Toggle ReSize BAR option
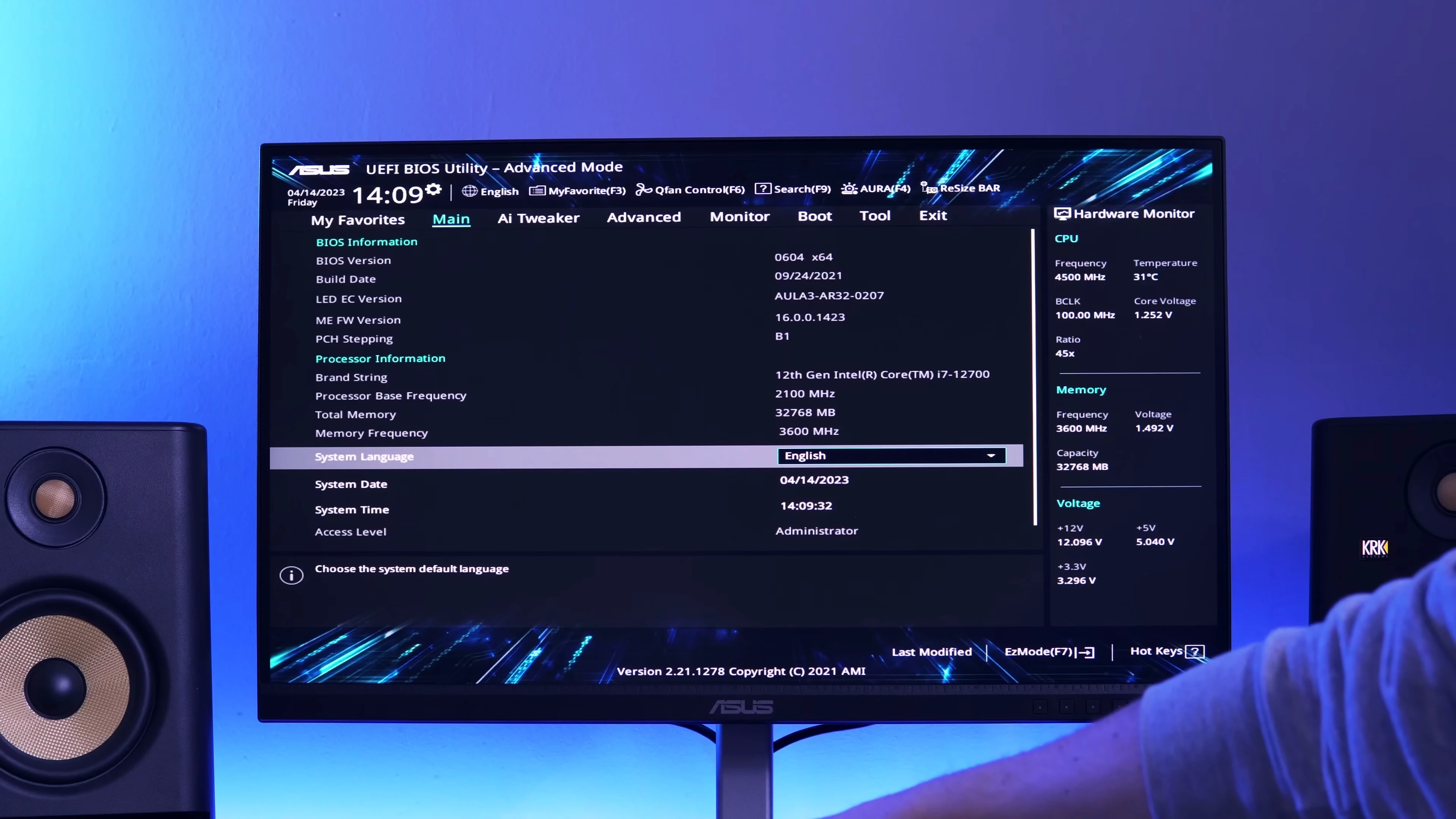 [x=960, y=188]
